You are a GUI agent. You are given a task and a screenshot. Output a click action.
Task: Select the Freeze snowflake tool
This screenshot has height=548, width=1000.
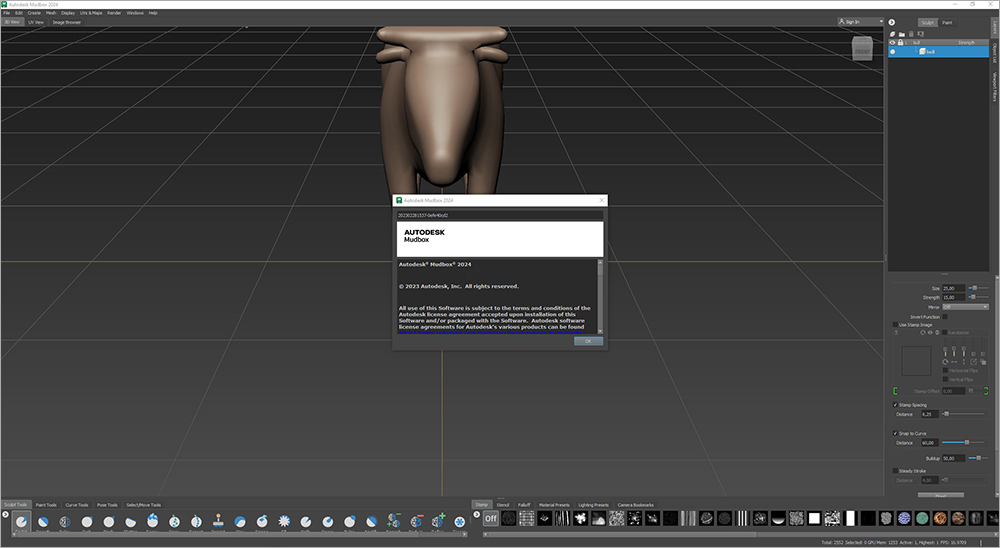point(460,522)
